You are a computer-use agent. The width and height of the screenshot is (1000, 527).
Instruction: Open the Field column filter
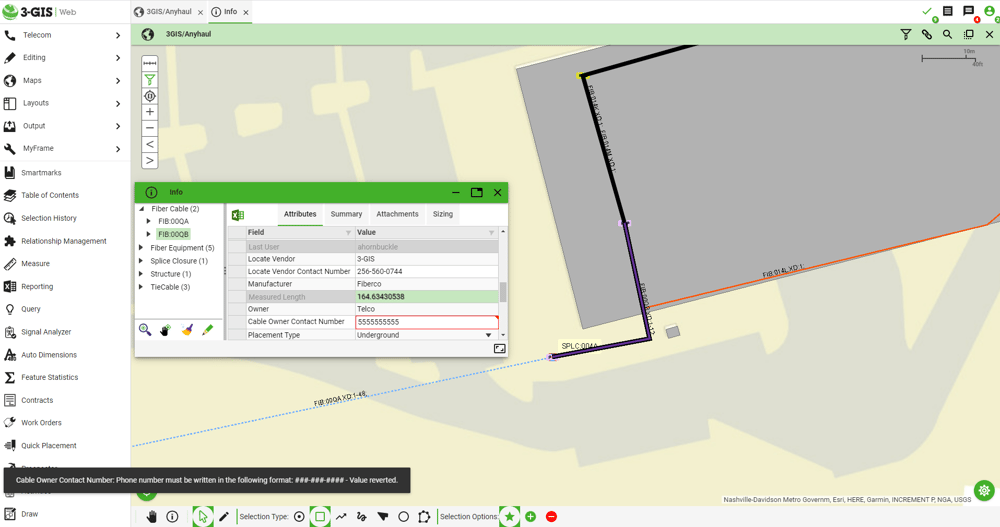(x=348, y=232)
